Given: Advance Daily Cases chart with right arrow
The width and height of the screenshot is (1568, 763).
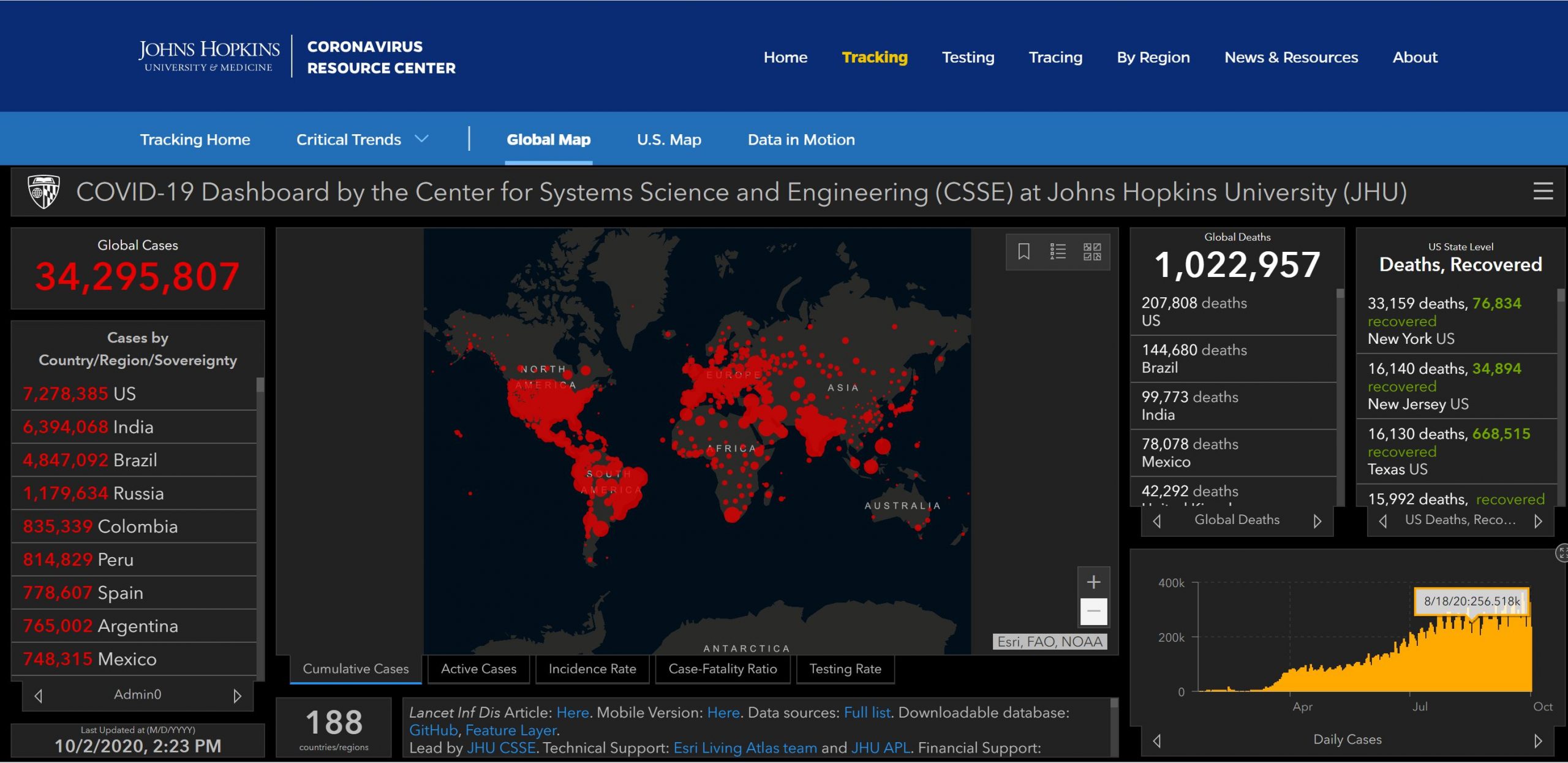Looking at the screenshot, I should [x=1537, y=740].
